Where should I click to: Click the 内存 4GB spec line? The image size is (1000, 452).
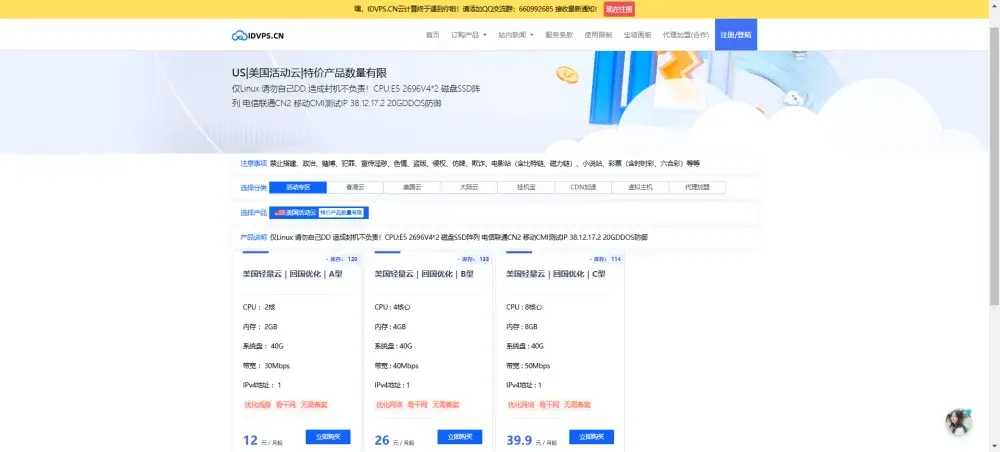391,326
